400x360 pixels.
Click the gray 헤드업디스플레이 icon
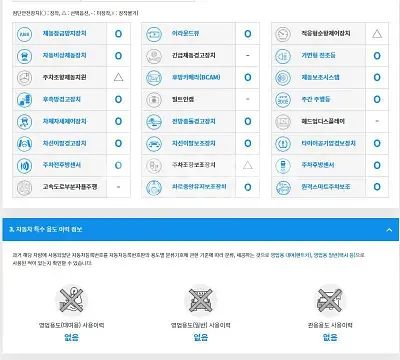coord(283,122)
